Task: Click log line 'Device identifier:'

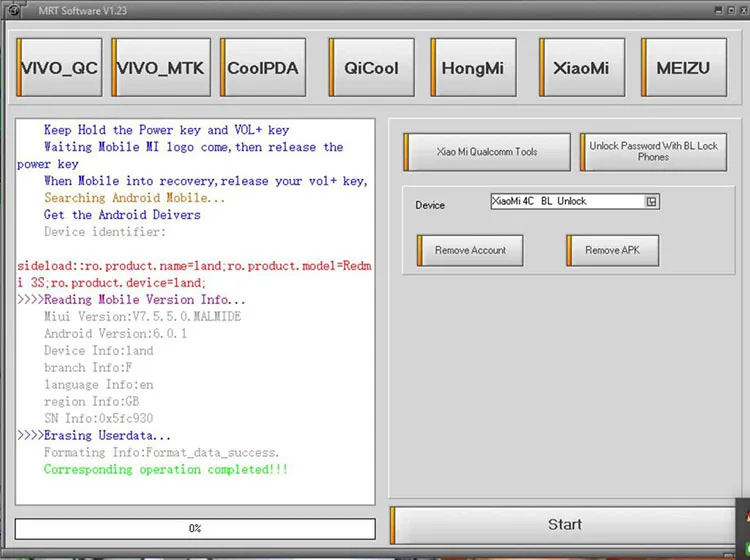Action: 105,232
